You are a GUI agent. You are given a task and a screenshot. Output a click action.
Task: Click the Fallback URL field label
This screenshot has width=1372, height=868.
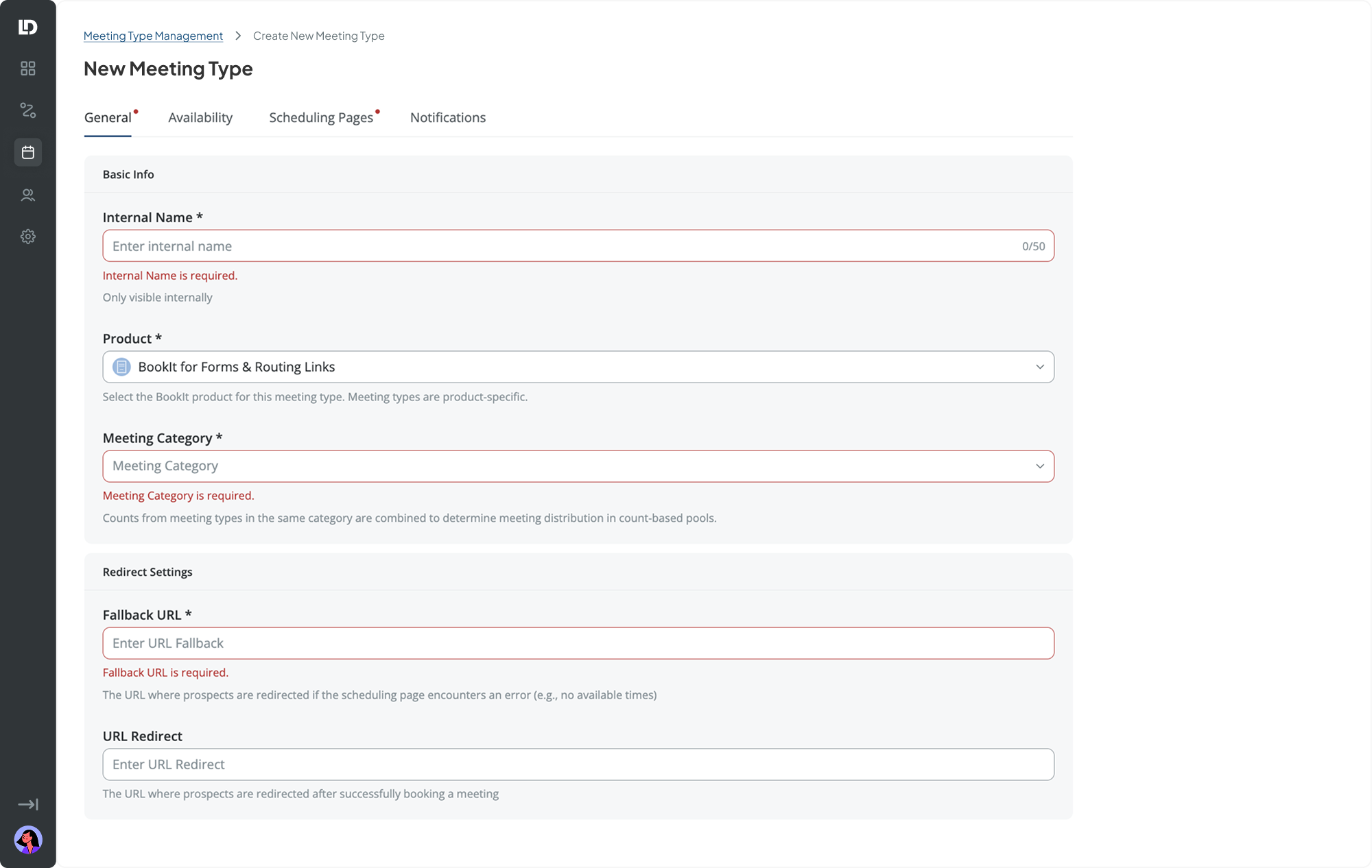point(147,615)
